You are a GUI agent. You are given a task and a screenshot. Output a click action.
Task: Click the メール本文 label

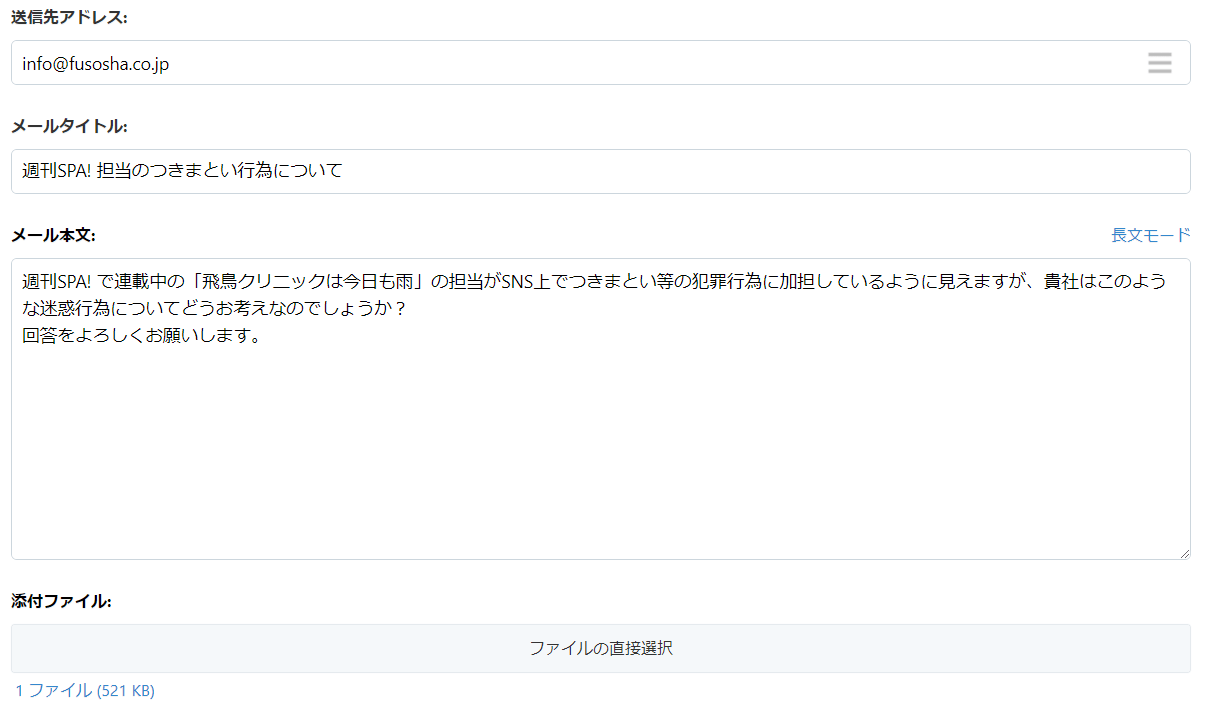(x=53, y=235)
